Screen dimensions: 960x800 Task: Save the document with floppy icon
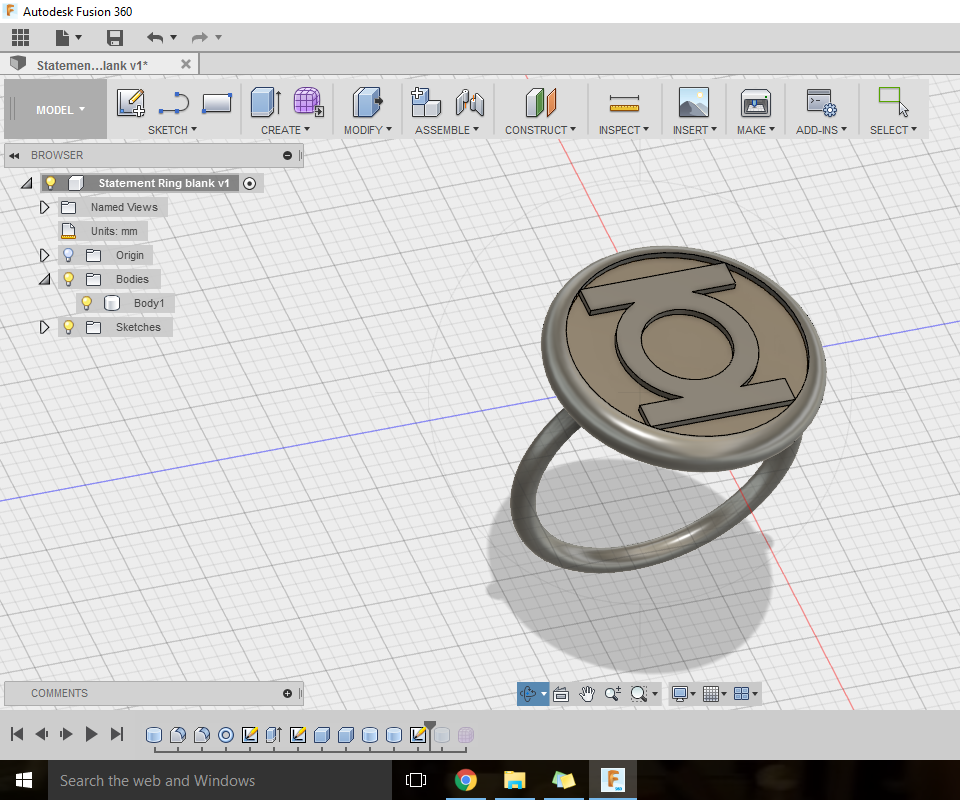point(114,38)
